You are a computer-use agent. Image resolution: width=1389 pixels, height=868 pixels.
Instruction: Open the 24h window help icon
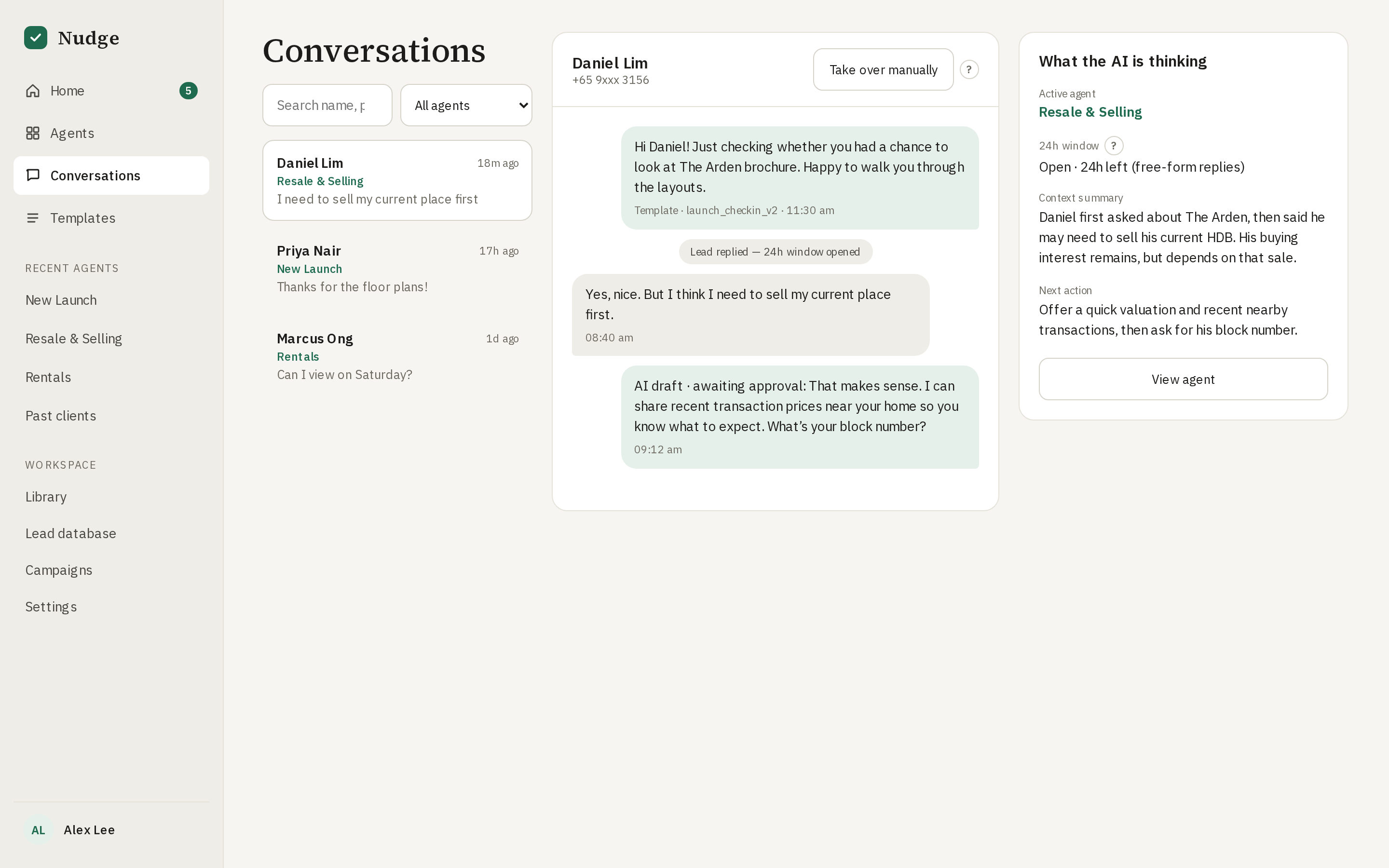[x=1114, y=146]
